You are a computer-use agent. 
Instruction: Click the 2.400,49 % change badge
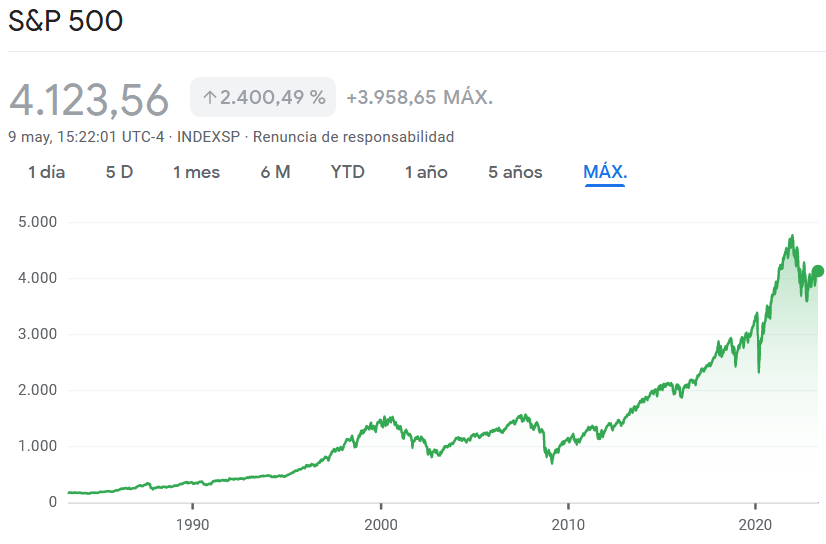(x=264, y=98)
